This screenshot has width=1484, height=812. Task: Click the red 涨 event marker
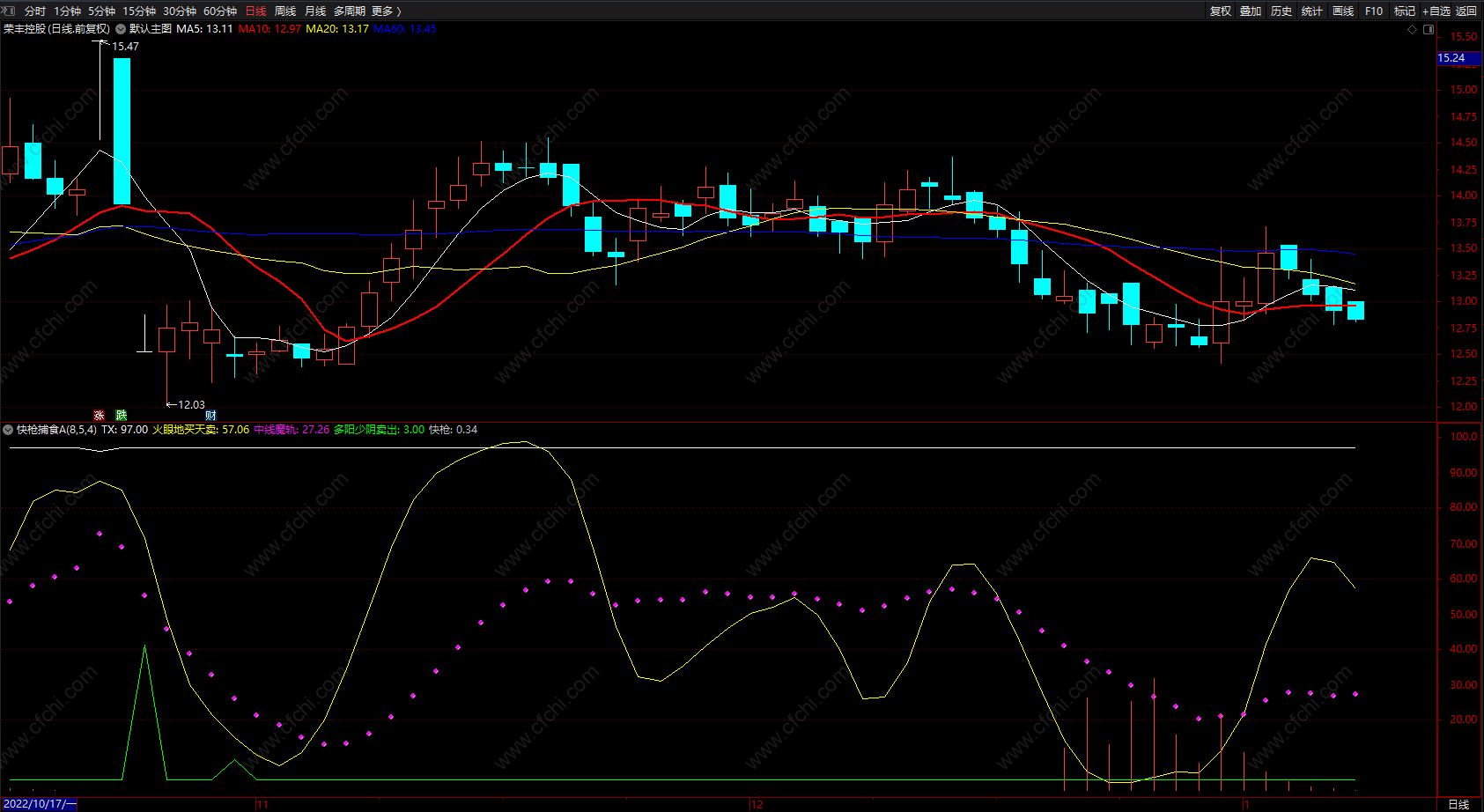(x=99, y=416)
